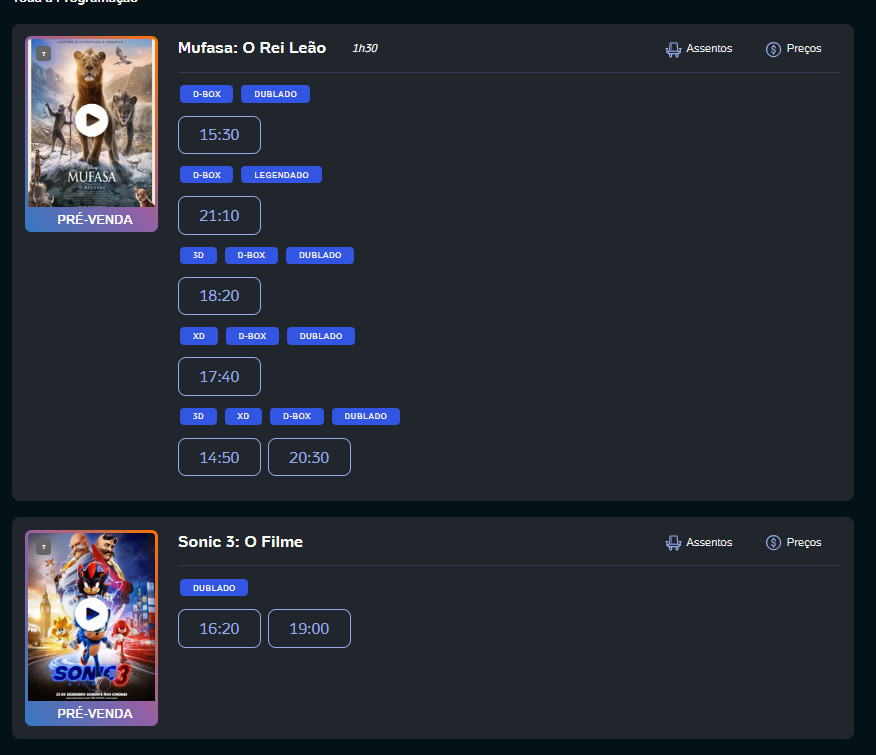Select the 19:00 Sonic 3 showtime
The height and width of the screenshot is (755, 876).
click(310, 629)
